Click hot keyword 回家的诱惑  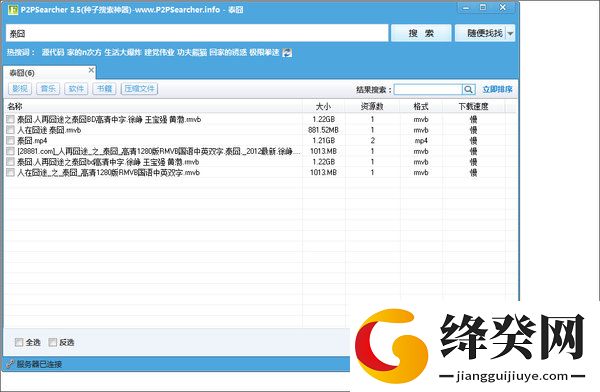click(228, 52)
